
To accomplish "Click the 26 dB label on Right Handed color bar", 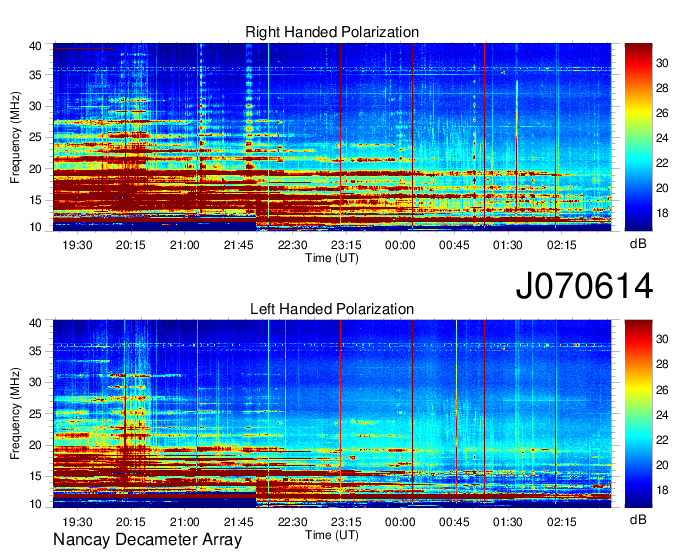I will click(x=662, y=114).
